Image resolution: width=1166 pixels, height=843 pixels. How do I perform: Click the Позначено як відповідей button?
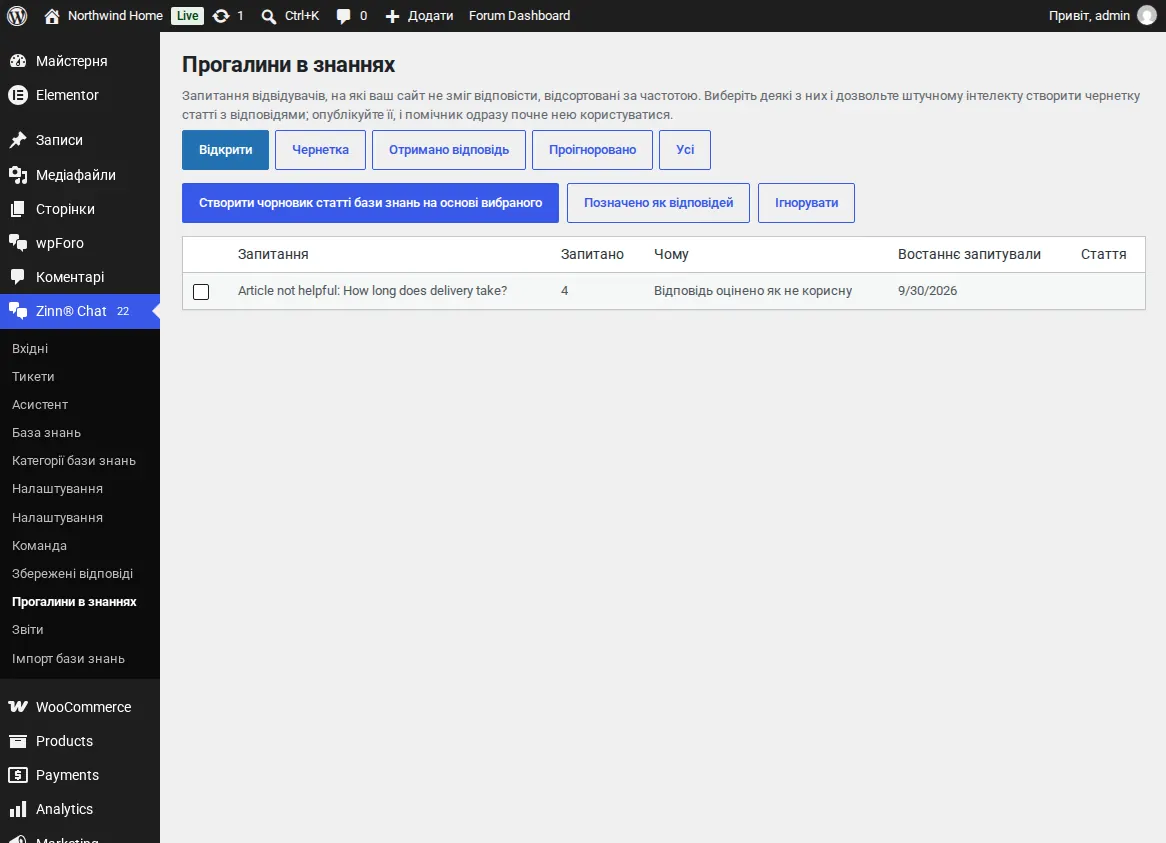click(x=658, y=203)
